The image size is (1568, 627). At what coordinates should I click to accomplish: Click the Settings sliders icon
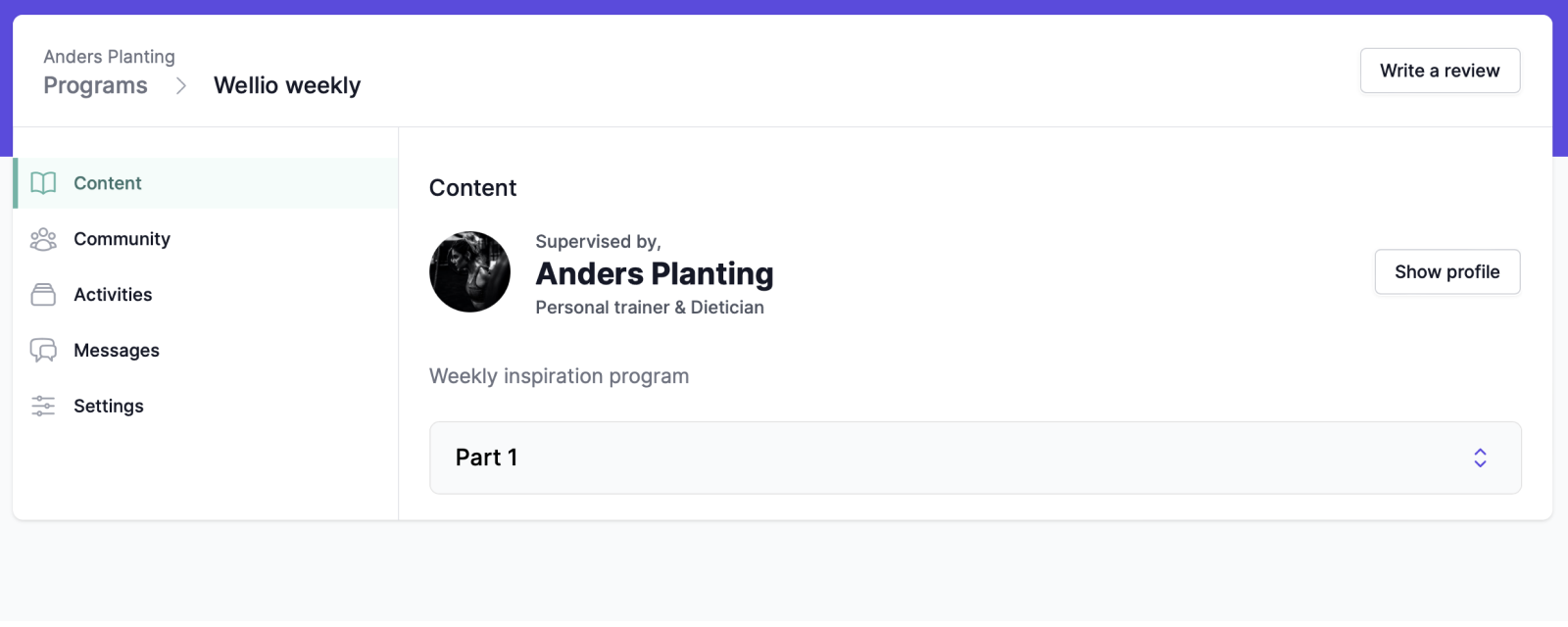point(43,406)
